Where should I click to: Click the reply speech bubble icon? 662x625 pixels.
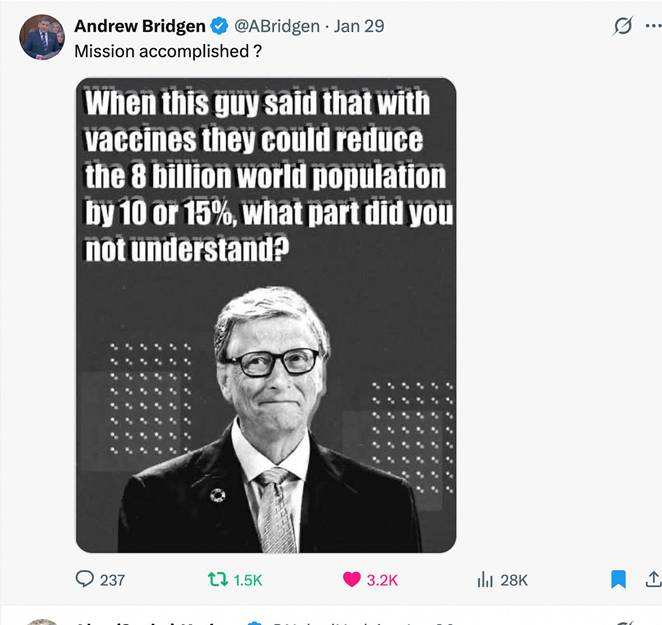pyautogui.click(x=84, y=579)
